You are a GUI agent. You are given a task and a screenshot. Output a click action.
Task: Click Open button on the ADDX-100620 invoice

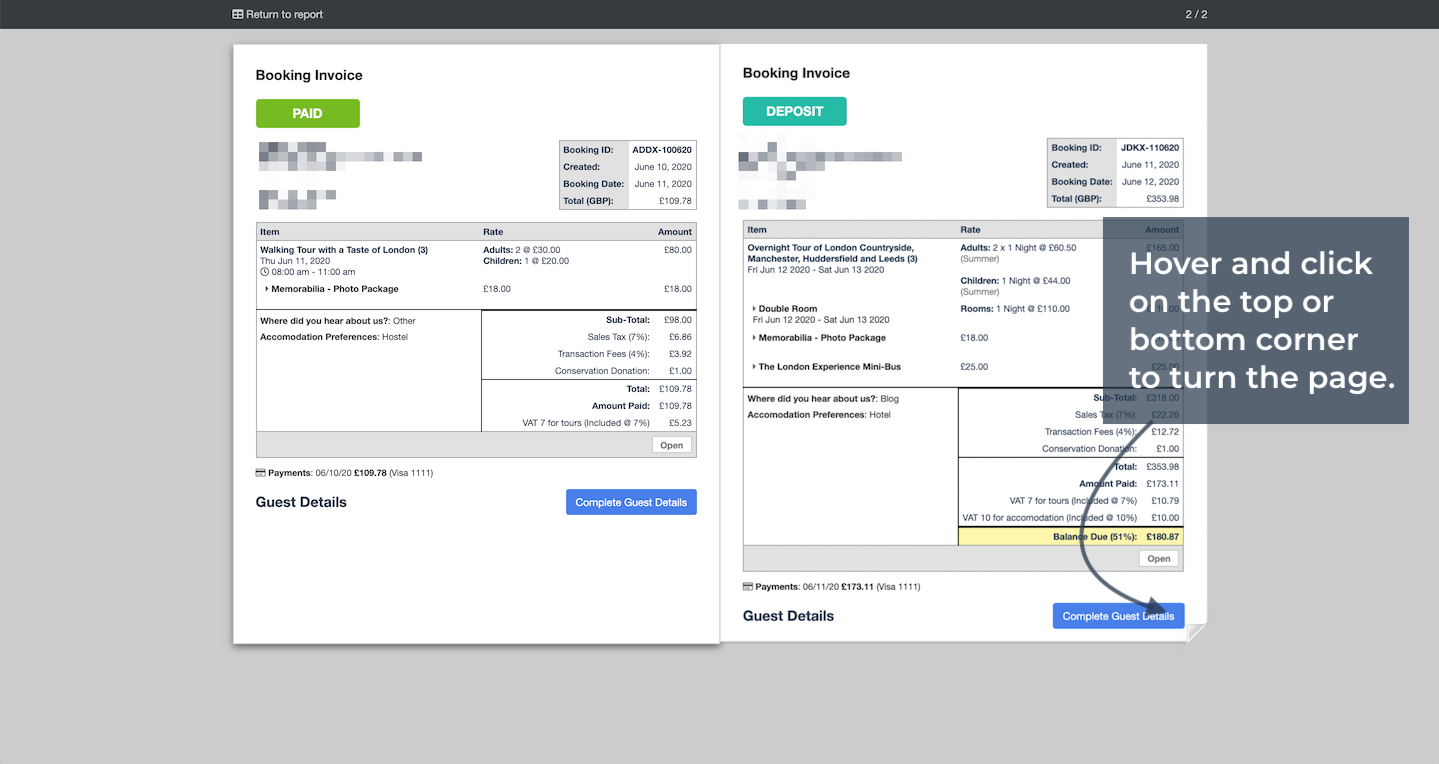pyautogui.click(x=671, y=445)
